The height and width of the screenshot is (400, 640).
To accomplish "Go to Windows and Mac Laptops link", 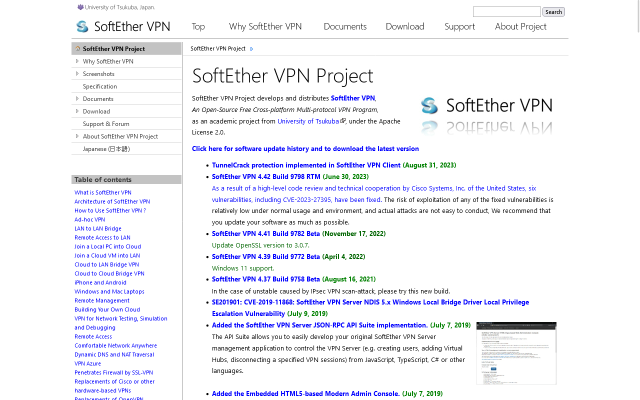I will click(109, 291).
